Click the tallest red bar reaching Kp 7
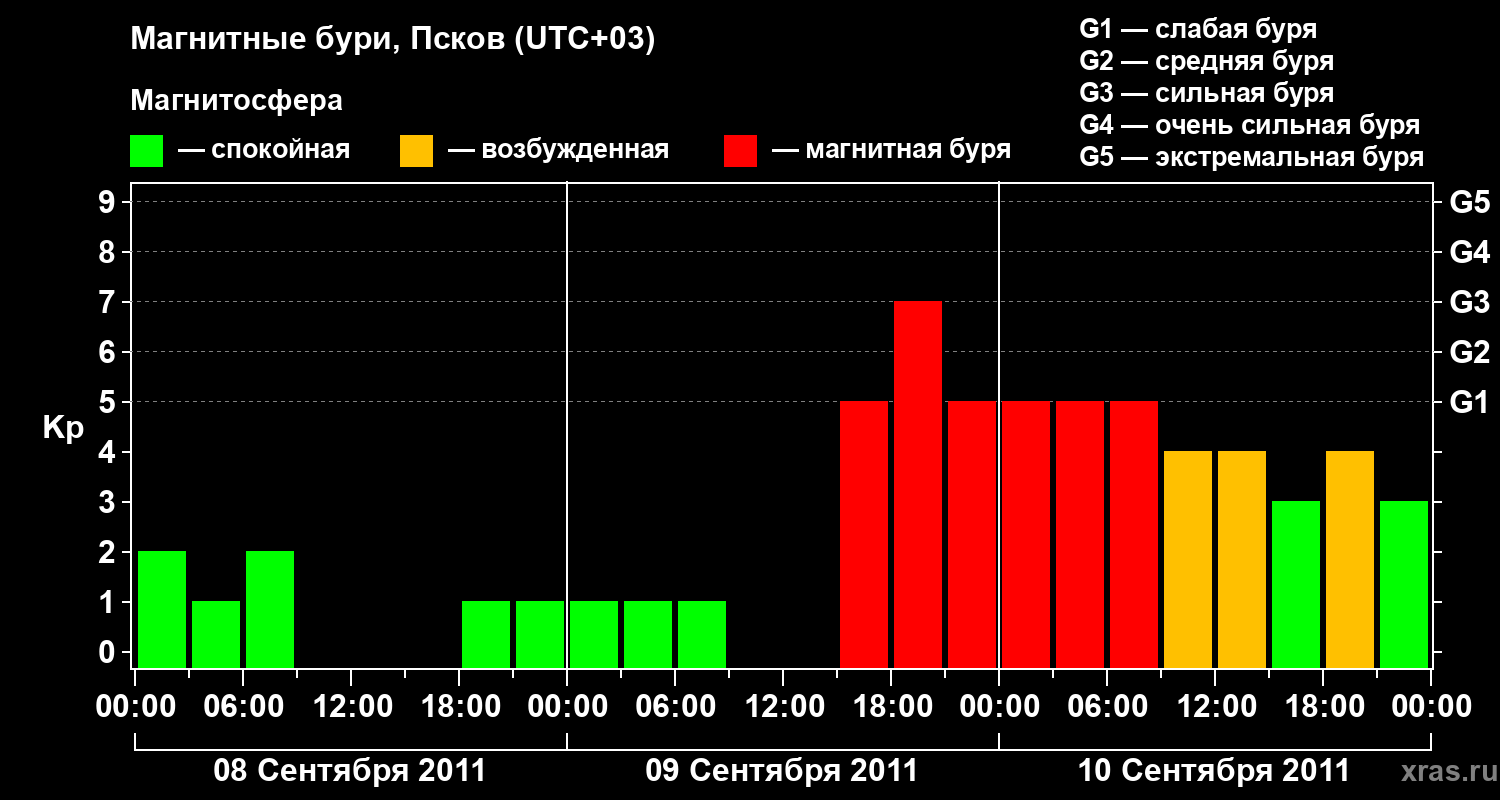The width and height of the screenshot is (1500, 800). point(918,484)
